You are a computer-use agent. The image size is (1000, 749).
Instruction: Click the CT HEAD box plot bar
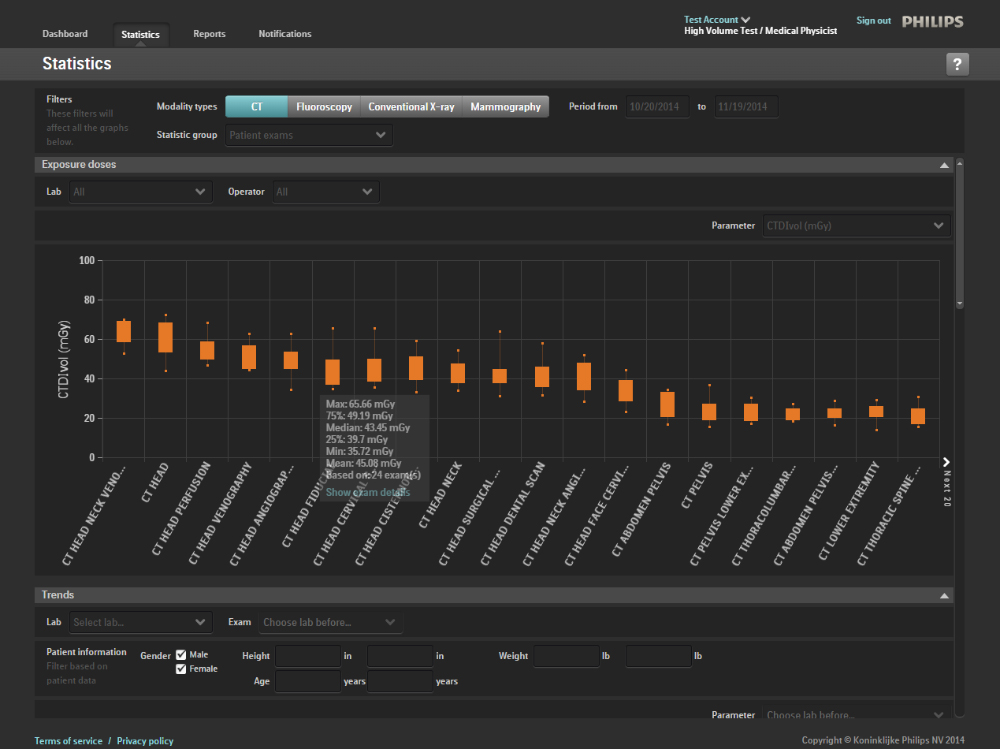tap(166, 337)
